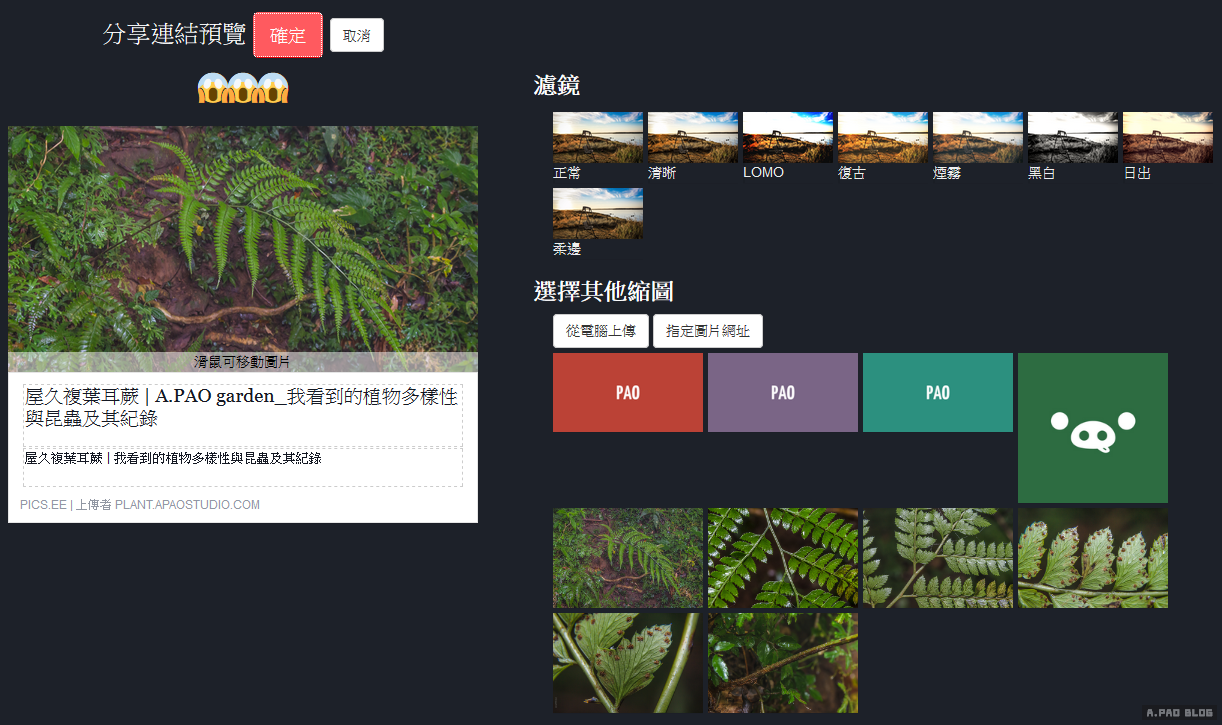Select the 正常 normal filter thumbnail
This screenshot has height=725, width=1222.
(x=597, y=137)
